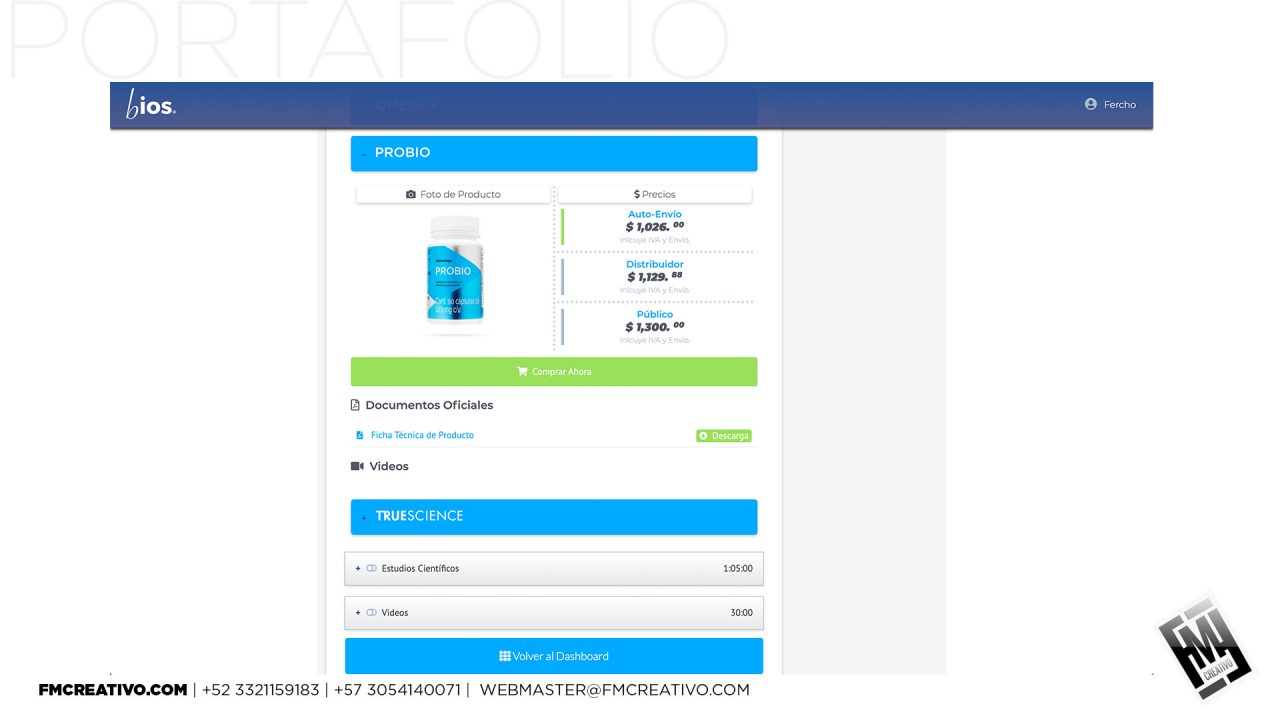The image size is (1280, 720).
Task: Collapse the PROBIO product section
Action: pos(554,153)
